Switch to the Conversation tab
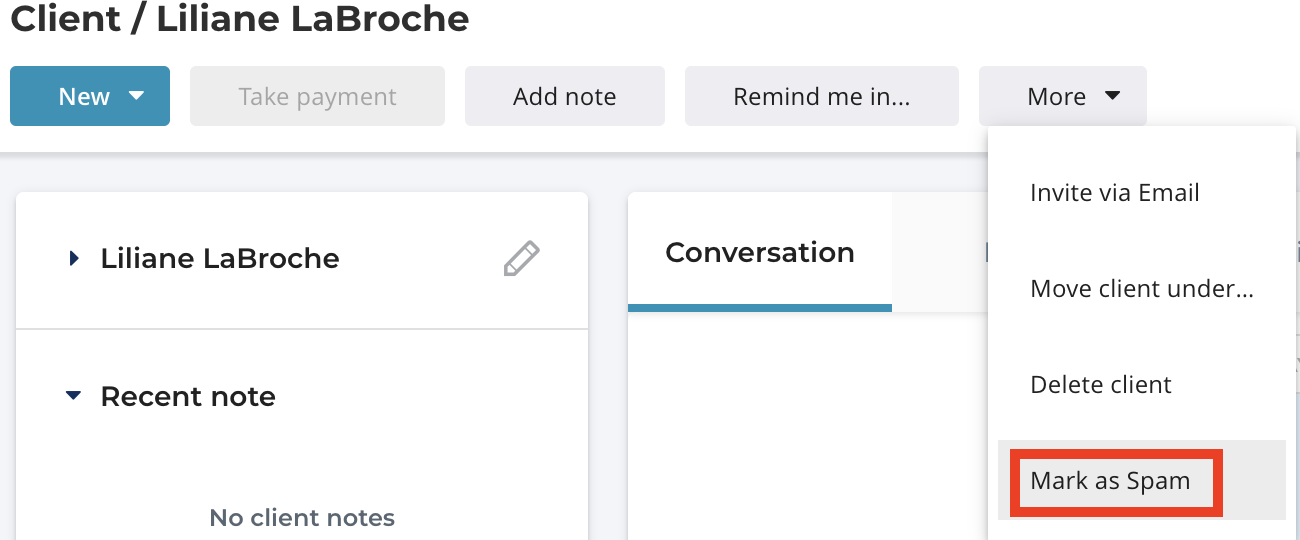Viewport: 1300px width, 540px height. (760, 252)
